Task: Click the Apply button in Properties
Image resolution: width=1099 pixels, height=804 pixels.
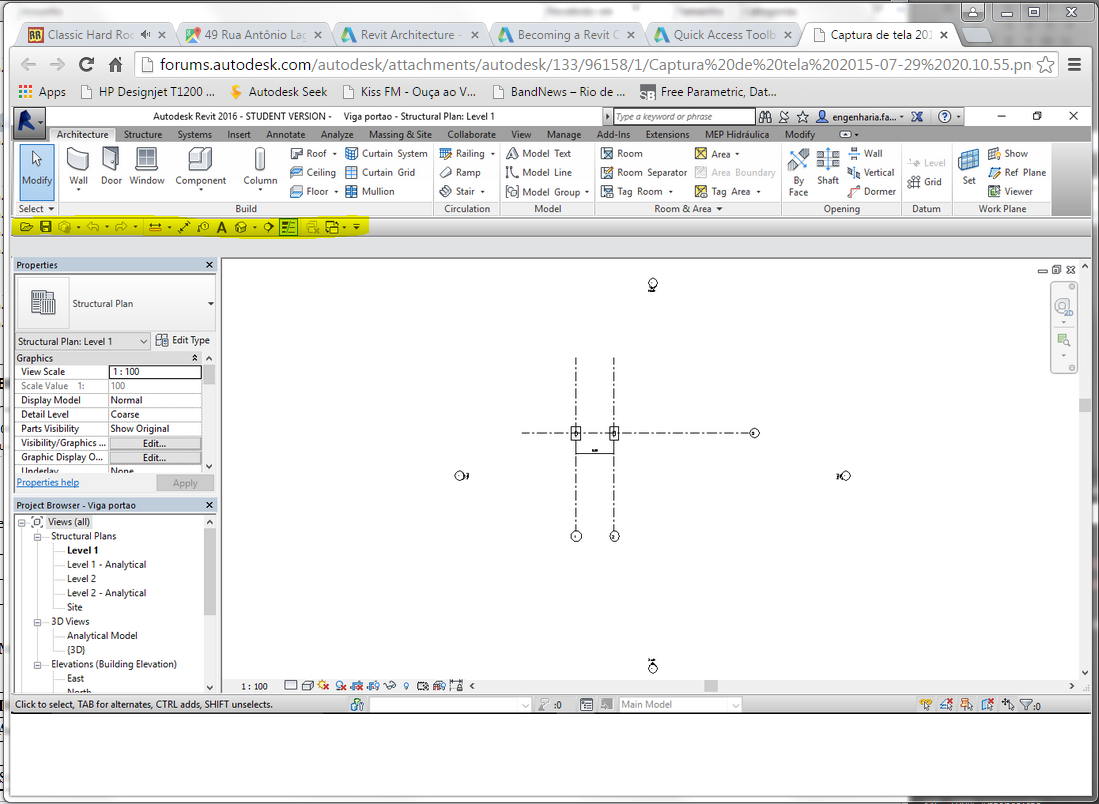Action: [185, 483]
